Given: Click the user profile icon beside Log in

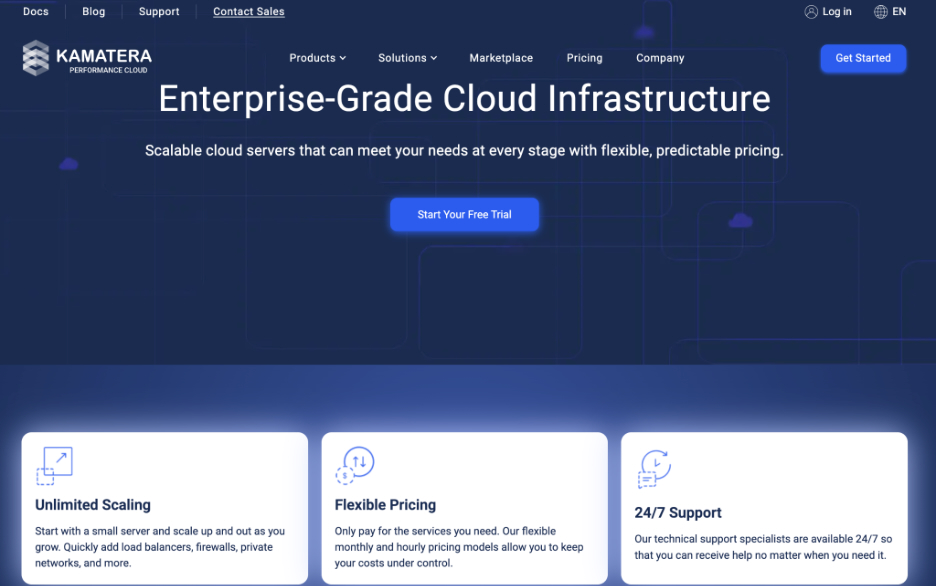Looking at the screenshot, I should point(811,12).
